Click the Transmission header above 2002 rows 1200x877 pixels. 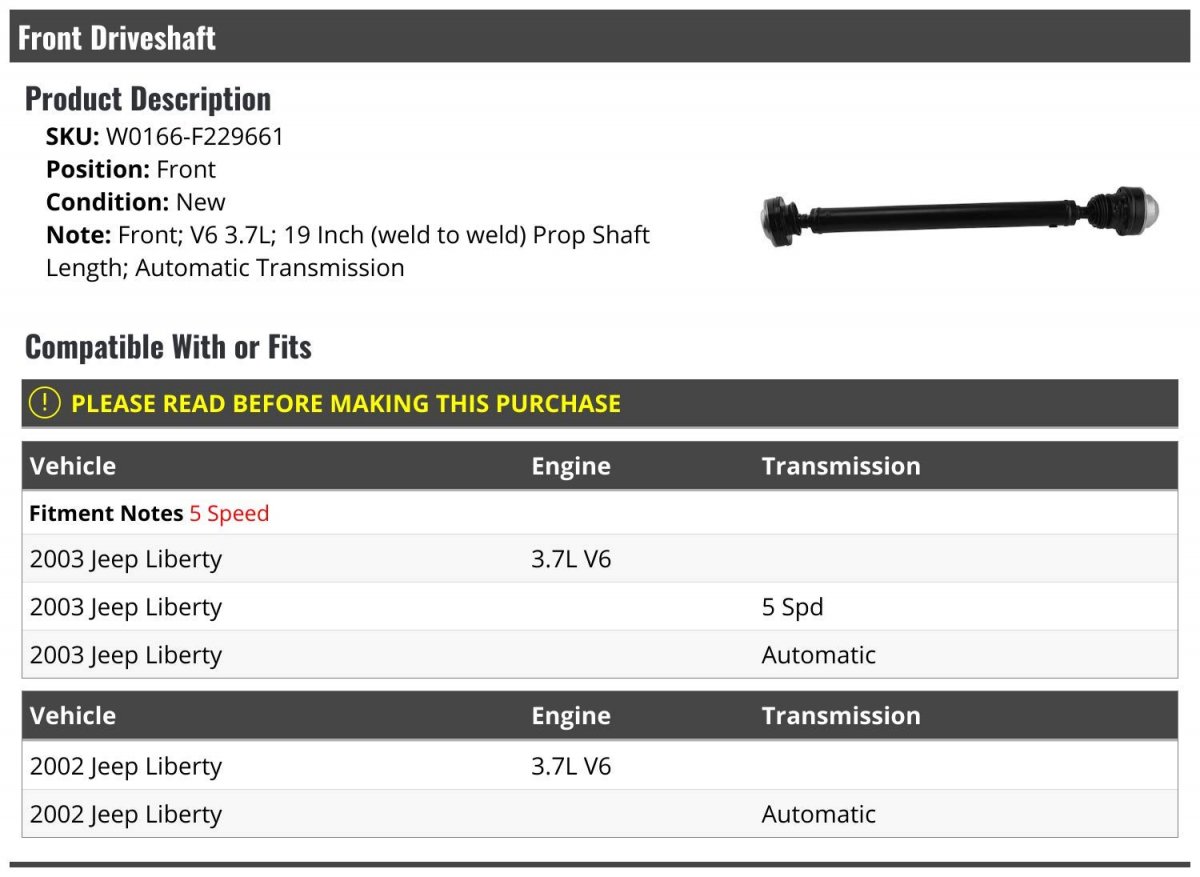pos(841,716)
